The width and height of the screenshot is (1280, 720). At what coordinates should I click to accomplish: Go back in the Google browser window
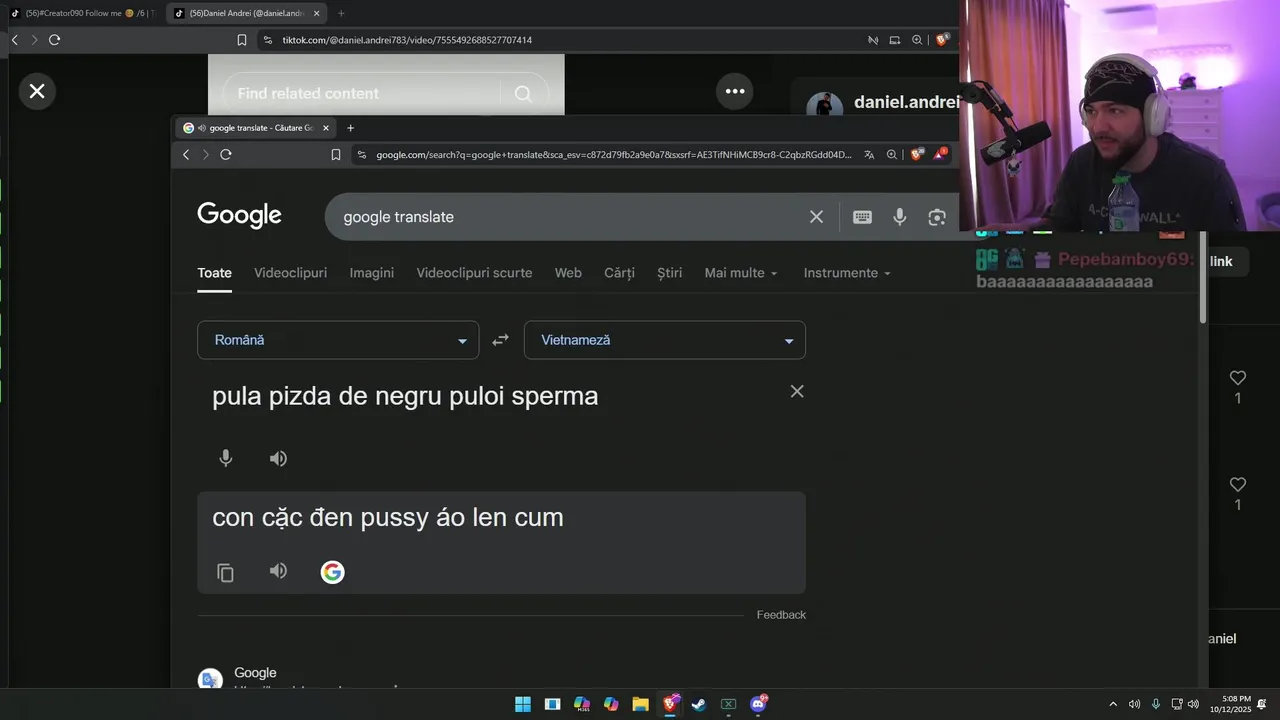(x=186, y=154)
